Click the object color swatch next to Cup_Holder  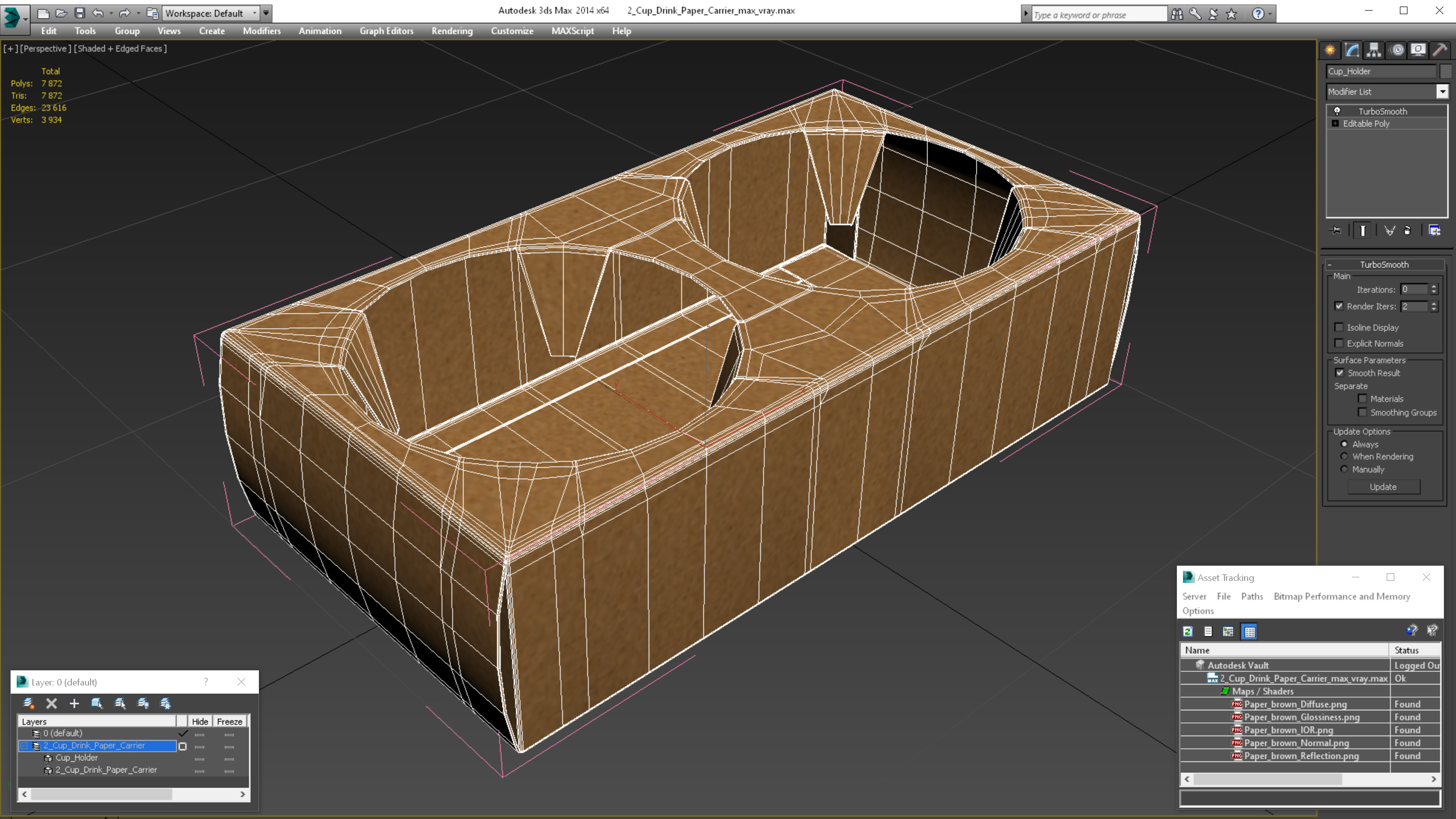click(x=1445, y=71)
